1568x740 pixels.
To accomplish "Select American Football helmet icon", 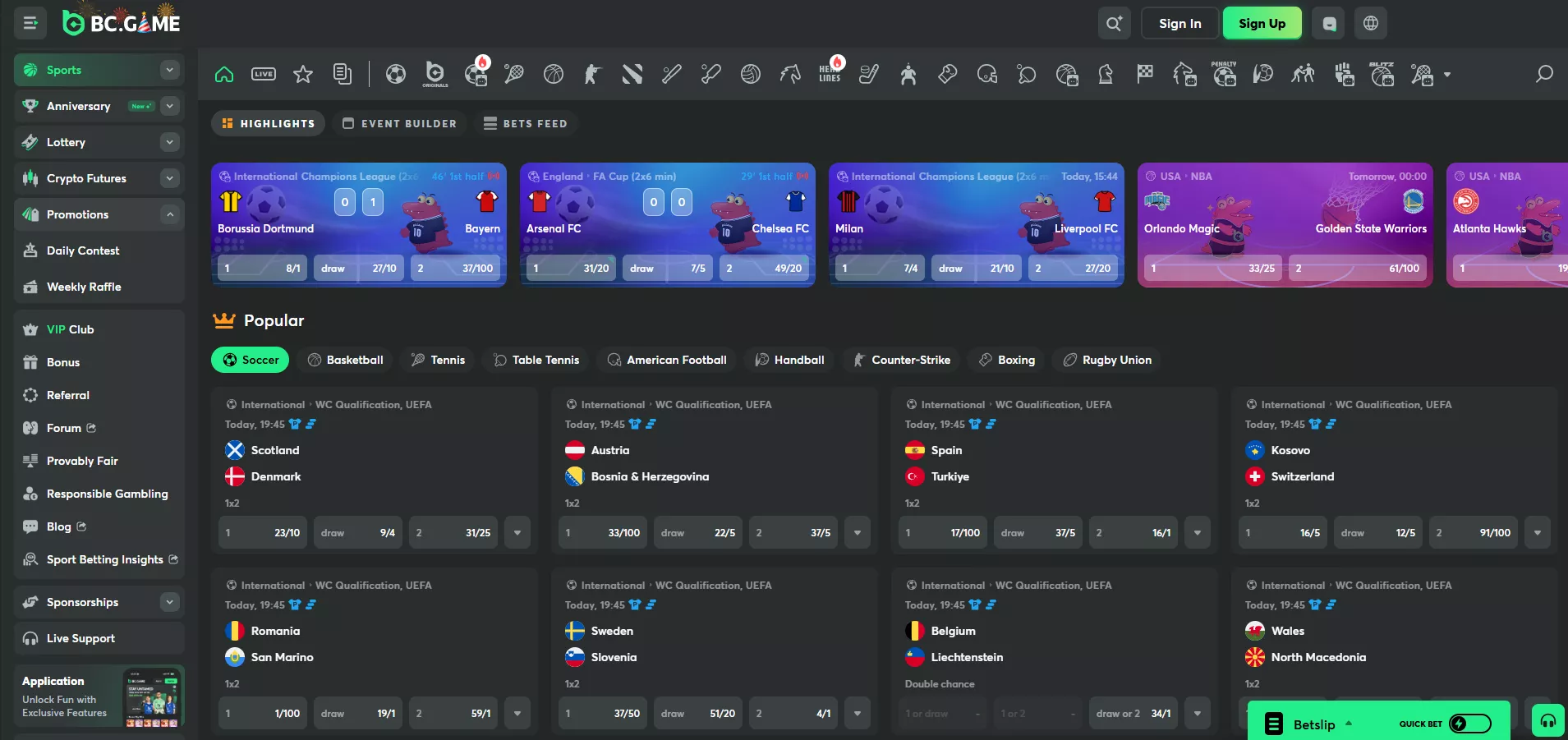I will tap(987, 74).
